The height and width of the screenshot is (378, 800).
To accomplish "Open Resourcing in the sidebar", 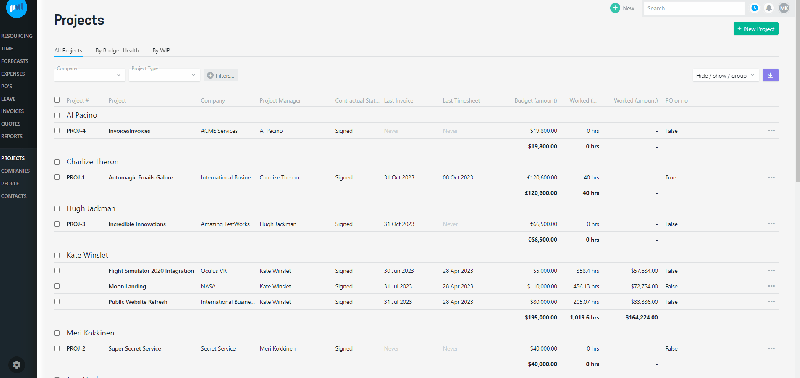I will click(x=17, y=36).
